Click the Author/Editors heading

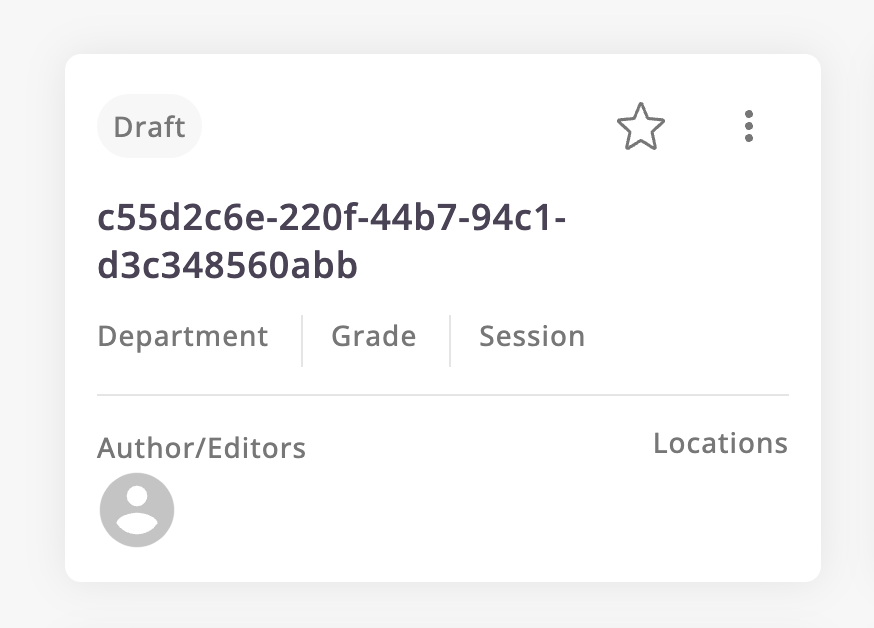201,448
